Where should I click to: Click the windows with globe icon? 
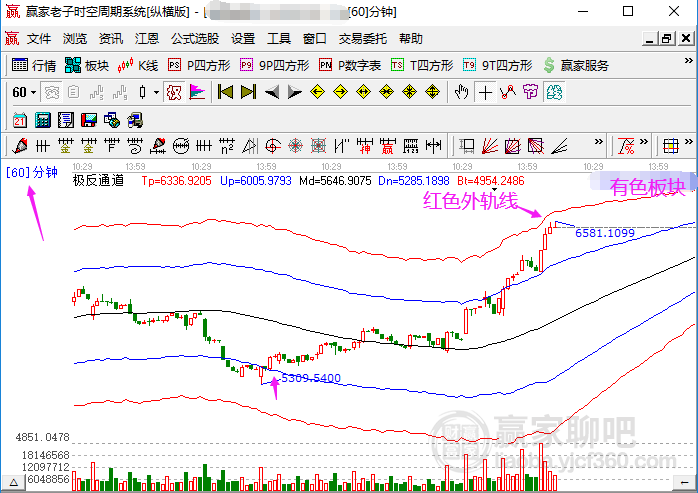point(112,120)
